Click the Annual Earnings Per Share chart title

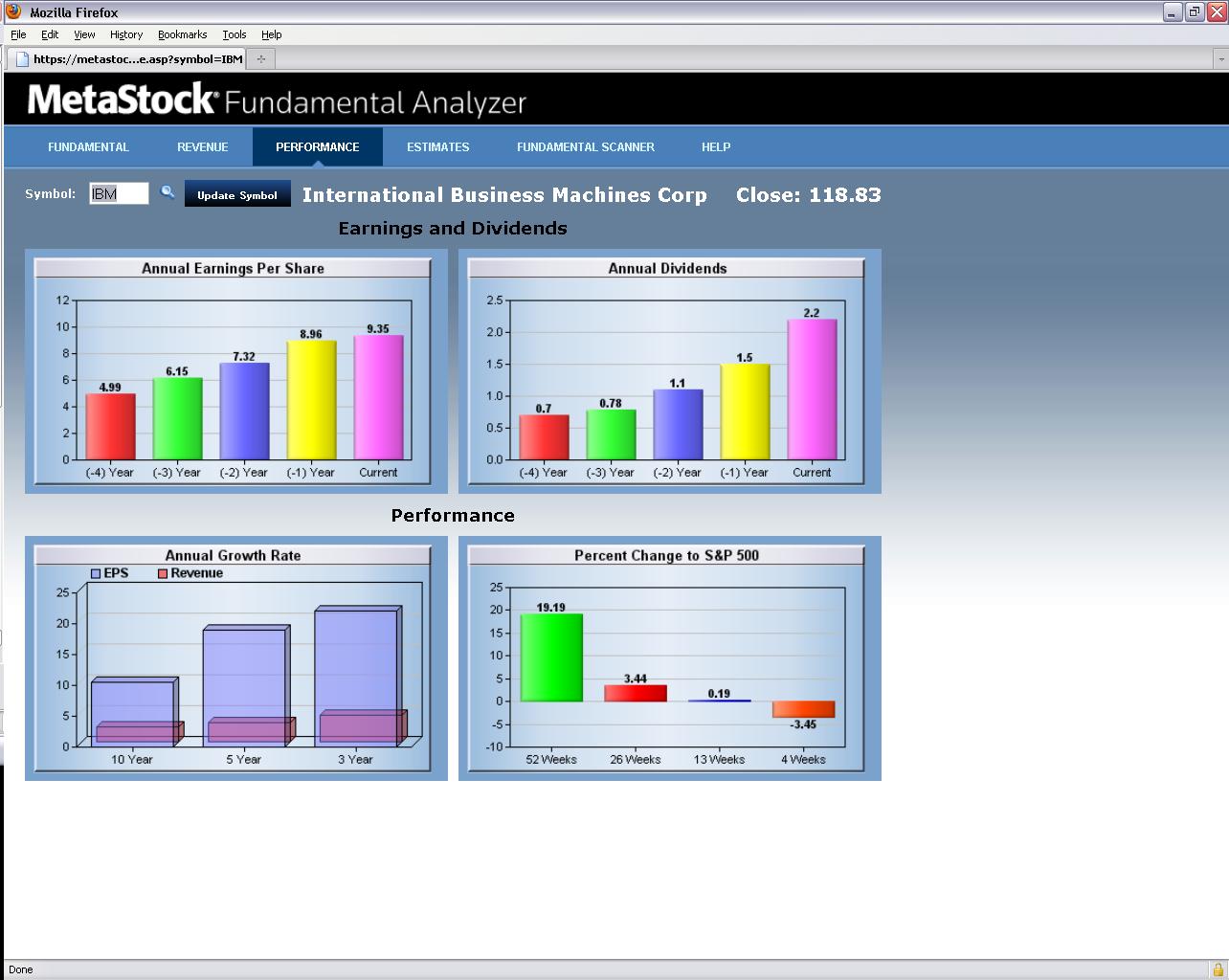click(233, 268)
